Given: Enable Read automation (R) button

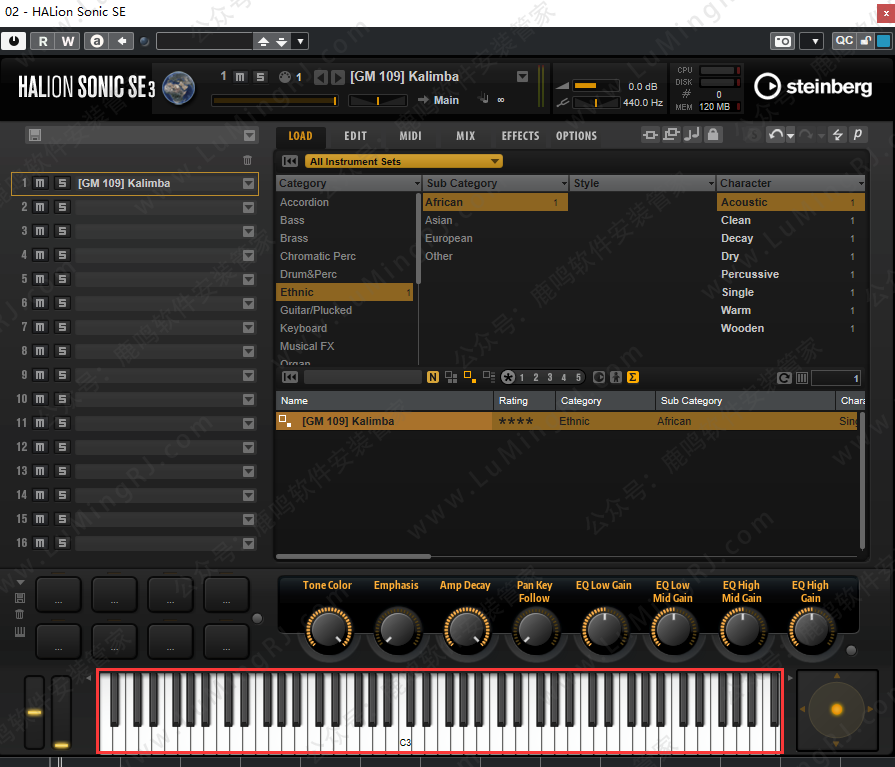Looking at the screenshot, I should coord(43,41).
